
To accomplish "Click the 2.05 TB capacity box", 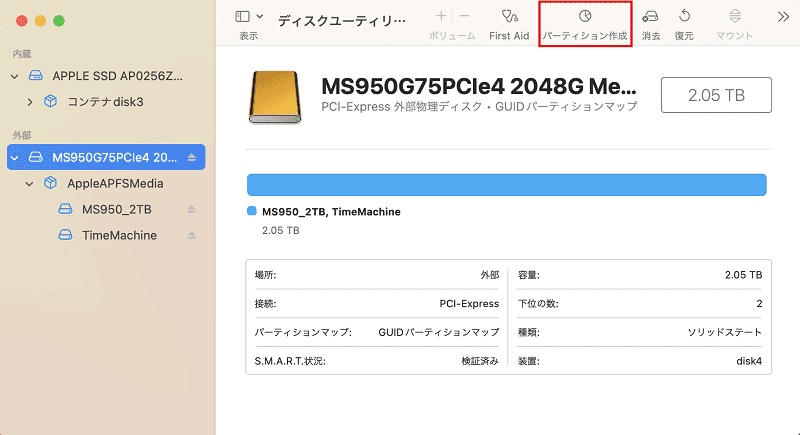I will pyautogui.click(x=716, y=95).
